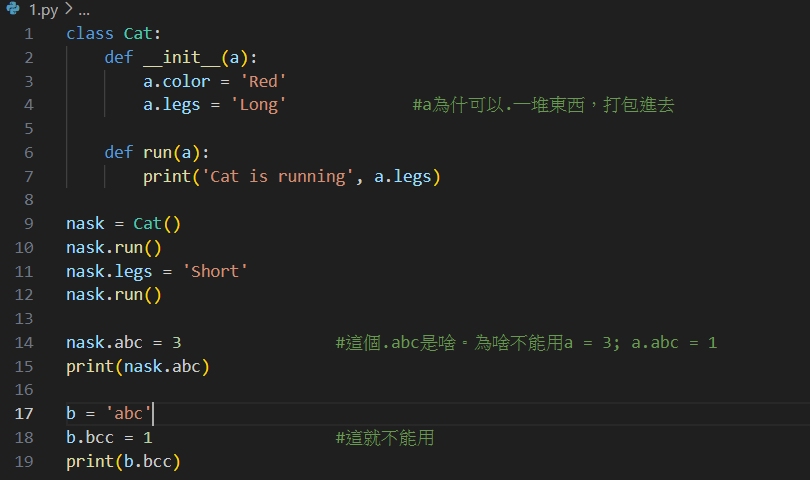
Task: Select line number 1 in gutter
Action: pyautogui.click(x=29, y=34)
